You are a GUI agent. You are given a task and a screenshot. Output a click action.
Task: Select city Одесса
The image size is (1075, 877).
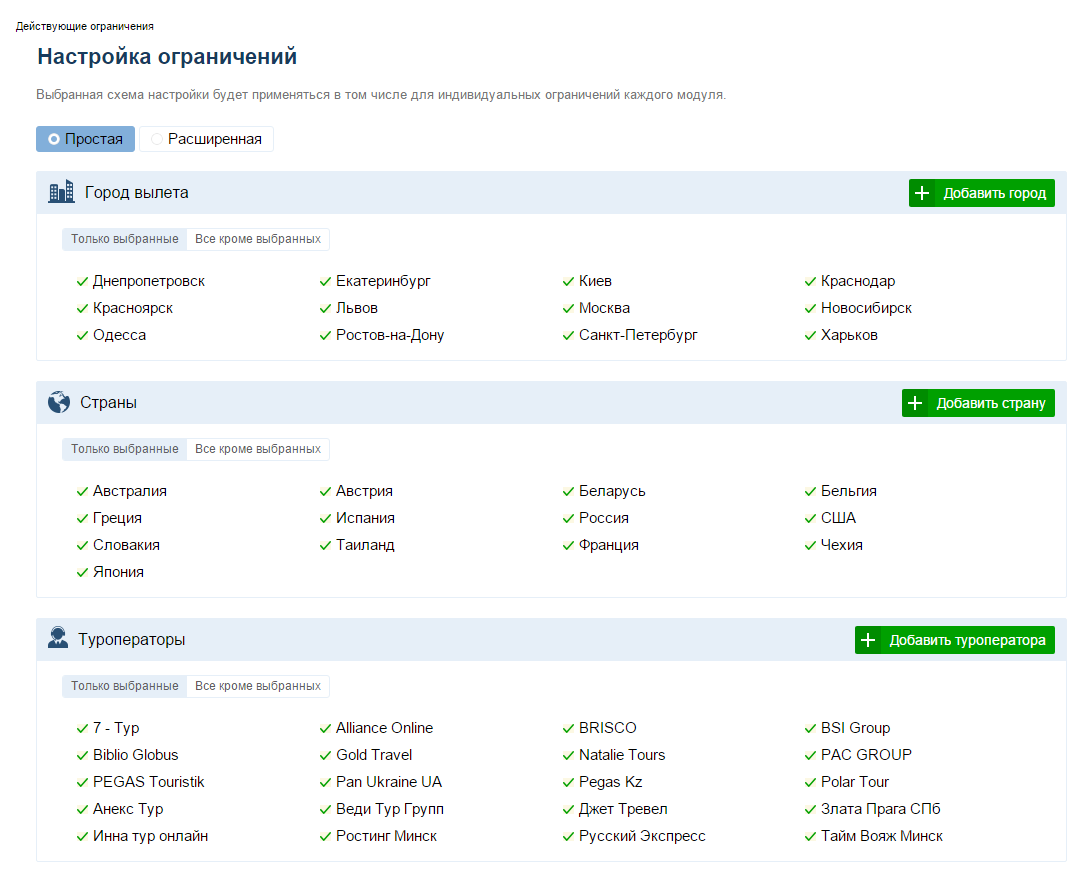[x=119, y=335]
